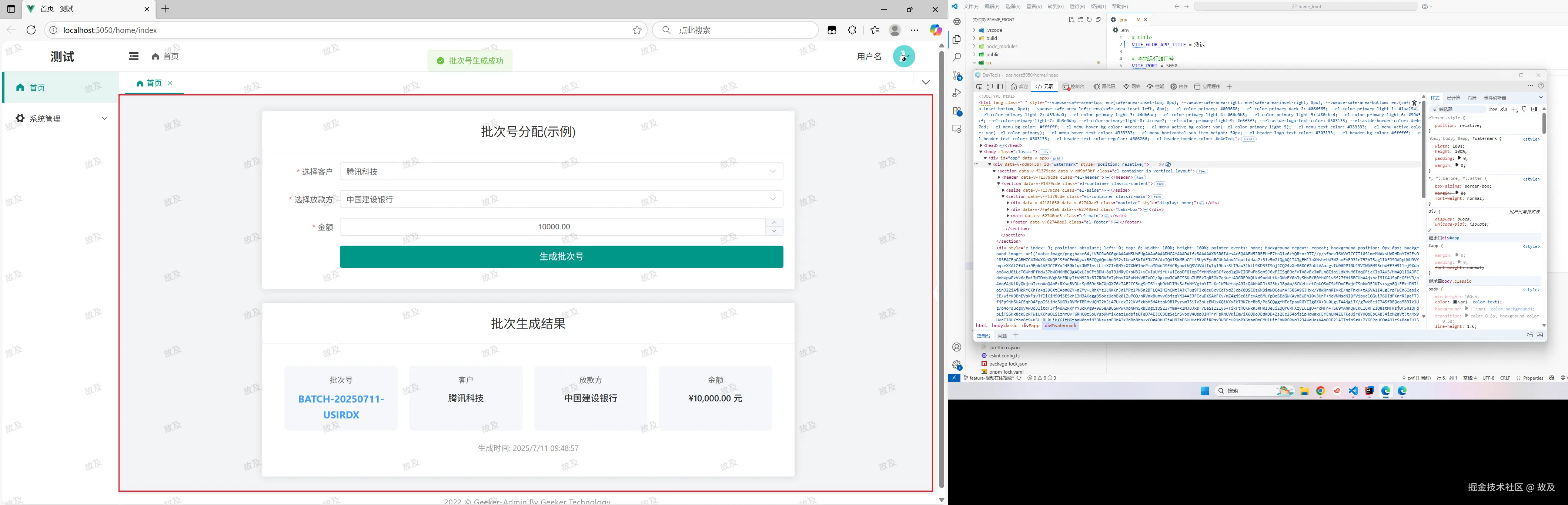Toggle .cls element classes panel
The image size is (1568, 505).
1504,110
